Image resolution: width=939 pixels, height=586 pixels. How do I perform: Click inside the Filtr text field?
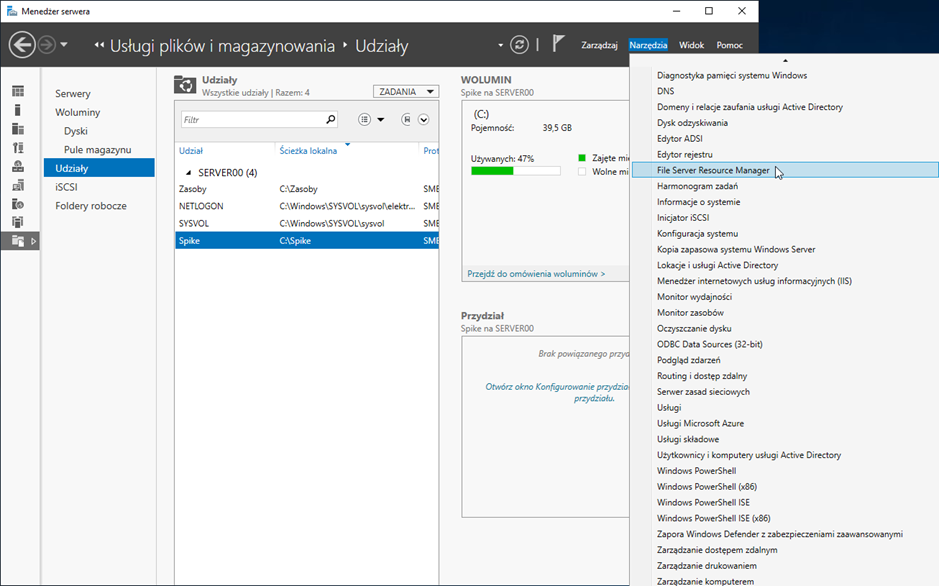252,119
